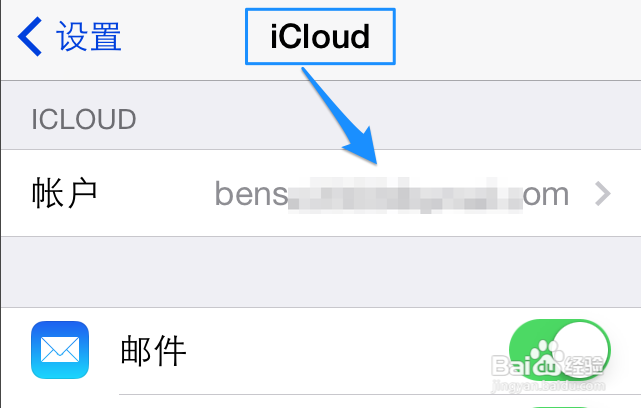Go back via the 设置 label

click(x=89, y=36)
